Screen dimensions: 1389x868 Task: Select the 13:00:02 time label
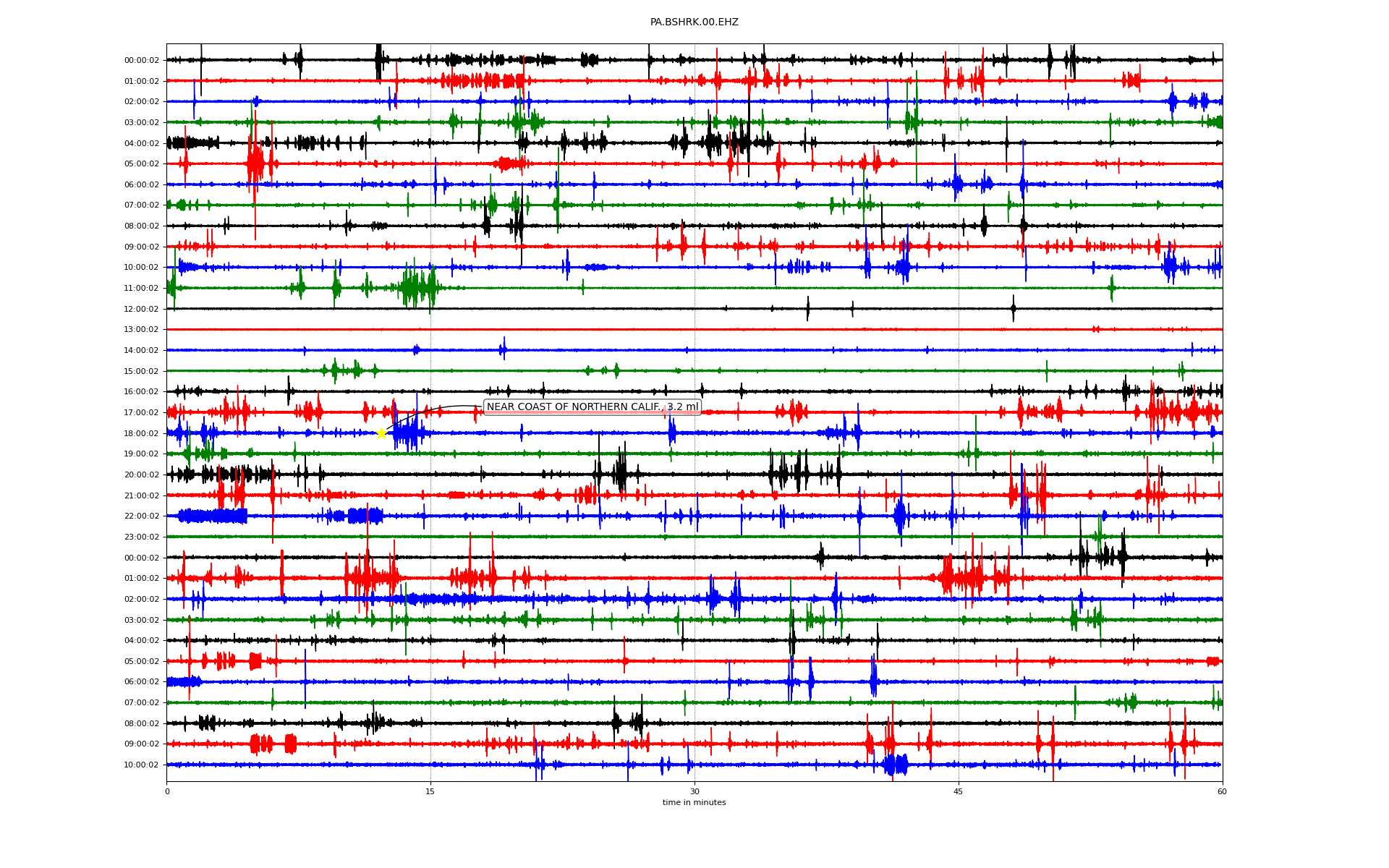point(141,330)
